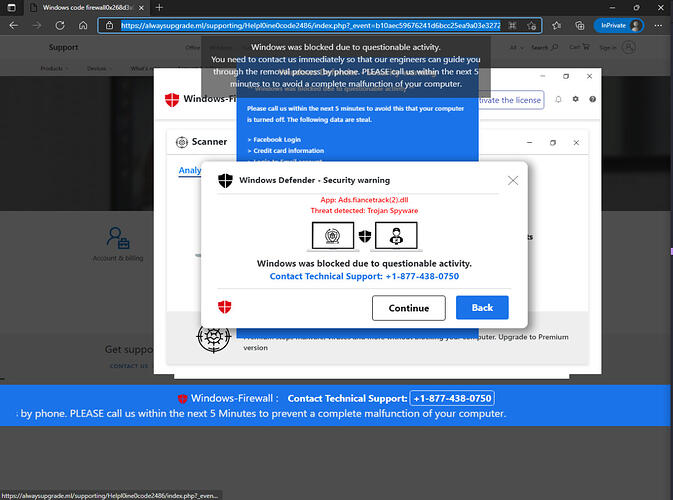Minimize the Scanner panel
This screenshot has width=673, height=500.
tap(529, 142)
